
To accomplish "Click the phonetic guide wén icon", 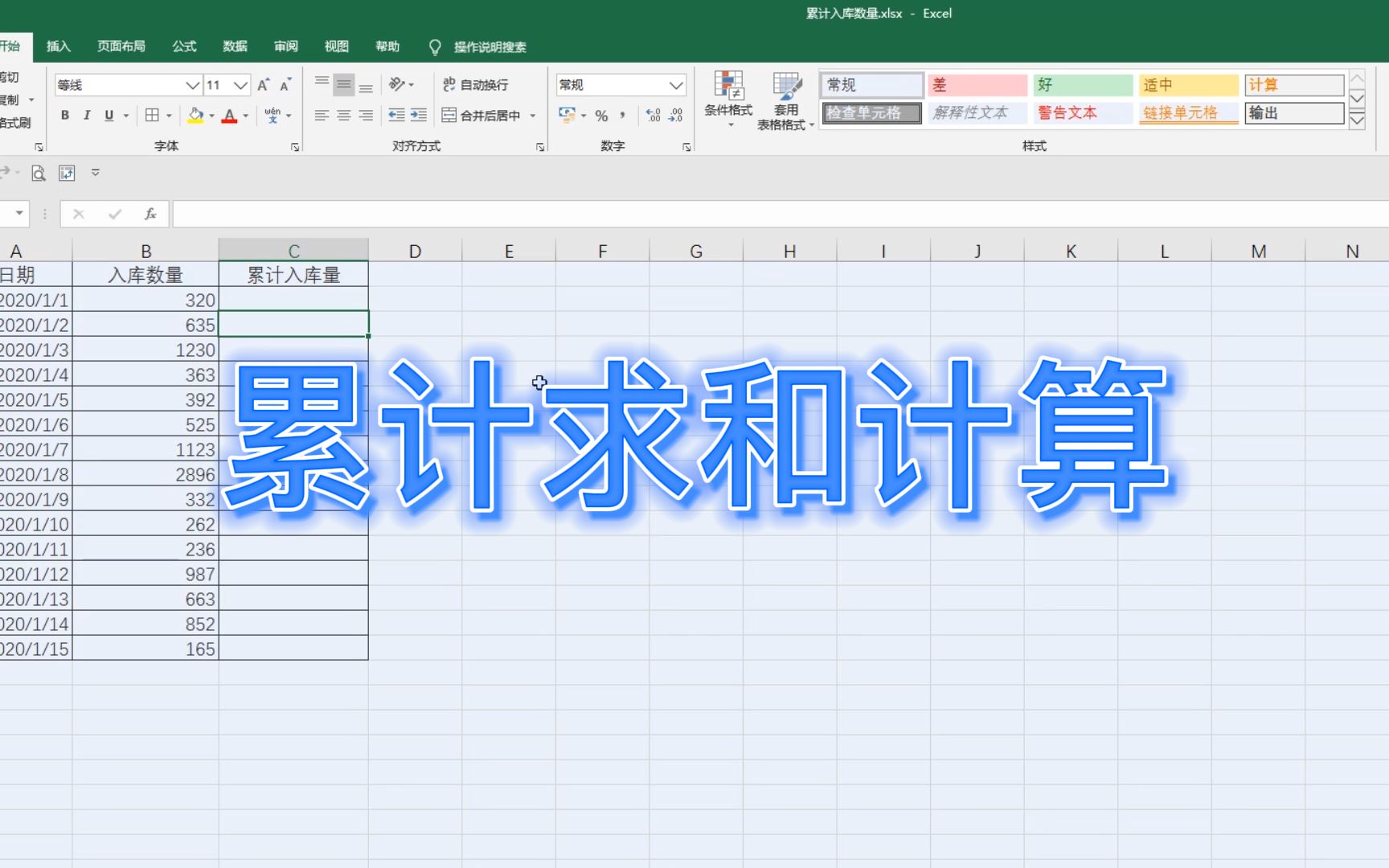I will pyautogui.click(x=272, y=116).
